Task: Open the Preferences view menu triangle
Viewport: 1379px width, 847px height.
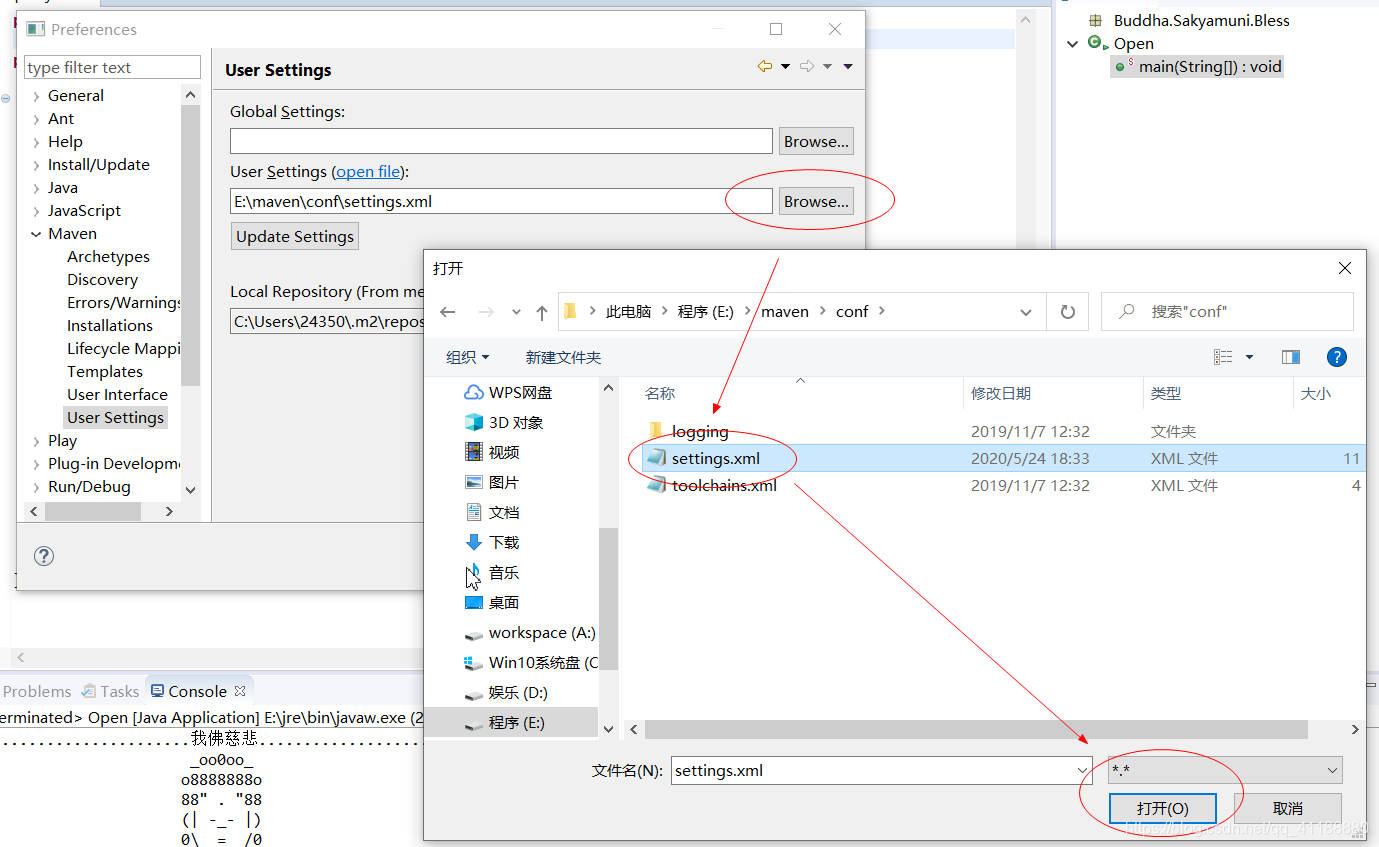Action: pos(848,66)
